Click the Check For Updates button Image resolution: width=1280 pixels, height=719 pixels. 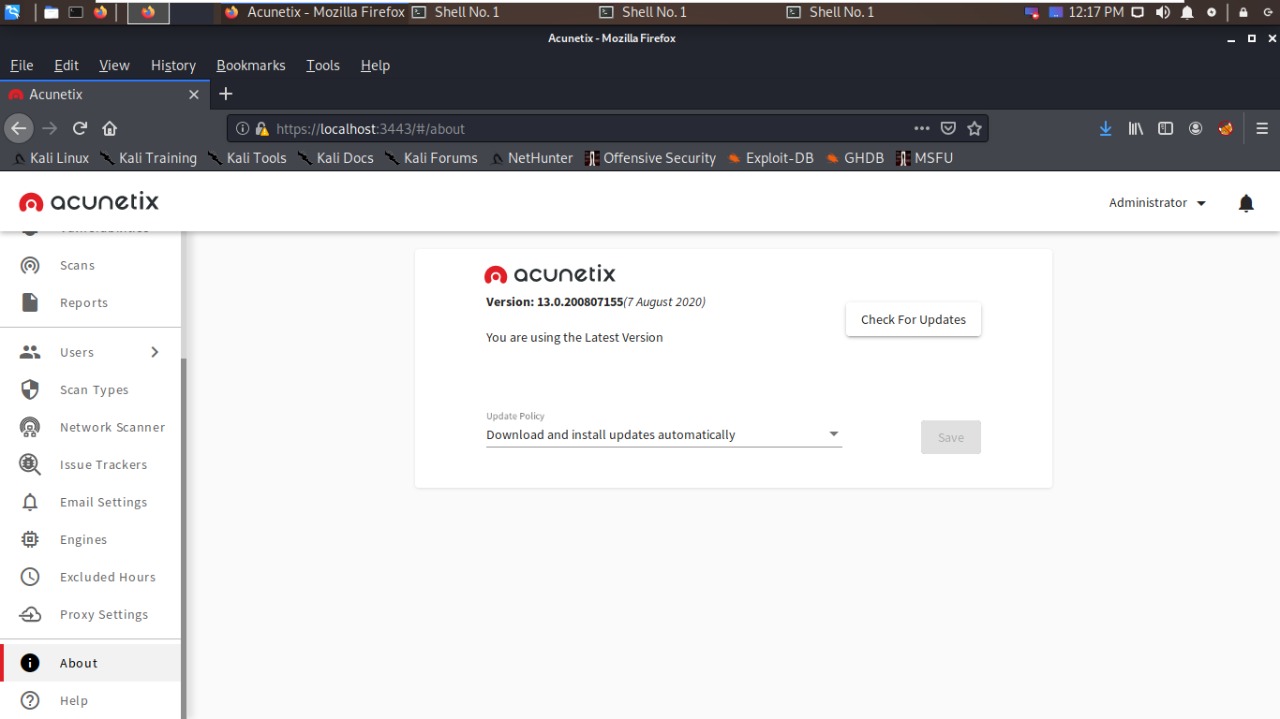pos(913,320)
